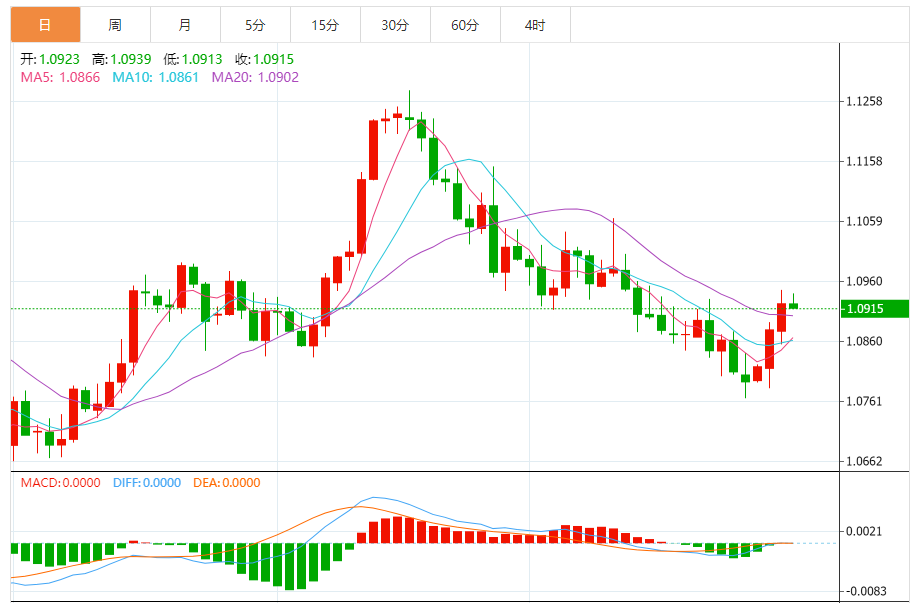The image size is (920, 603).
Task: Open the 60分 timeframe tab
Action: point(465,25)
